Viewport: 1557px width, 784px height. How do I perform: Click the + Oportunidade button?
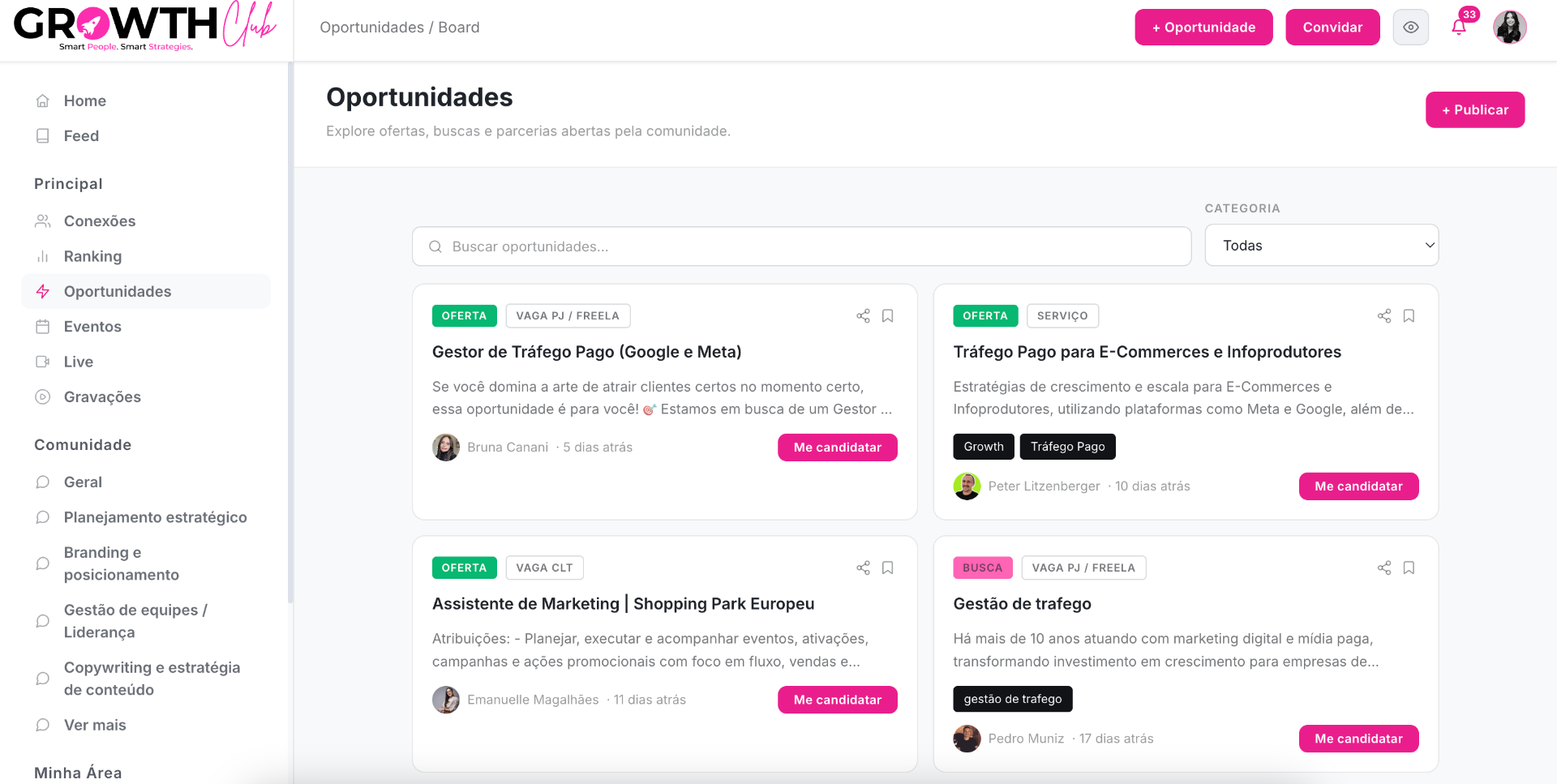(1203, 28)
